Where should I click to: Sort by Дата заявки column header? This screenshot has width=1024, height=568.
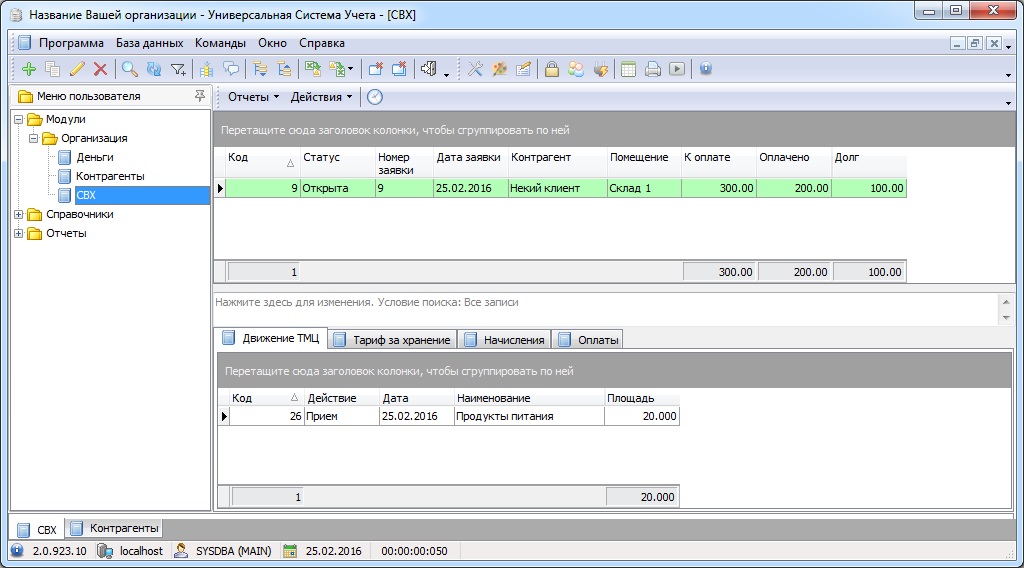click(470, 163)
